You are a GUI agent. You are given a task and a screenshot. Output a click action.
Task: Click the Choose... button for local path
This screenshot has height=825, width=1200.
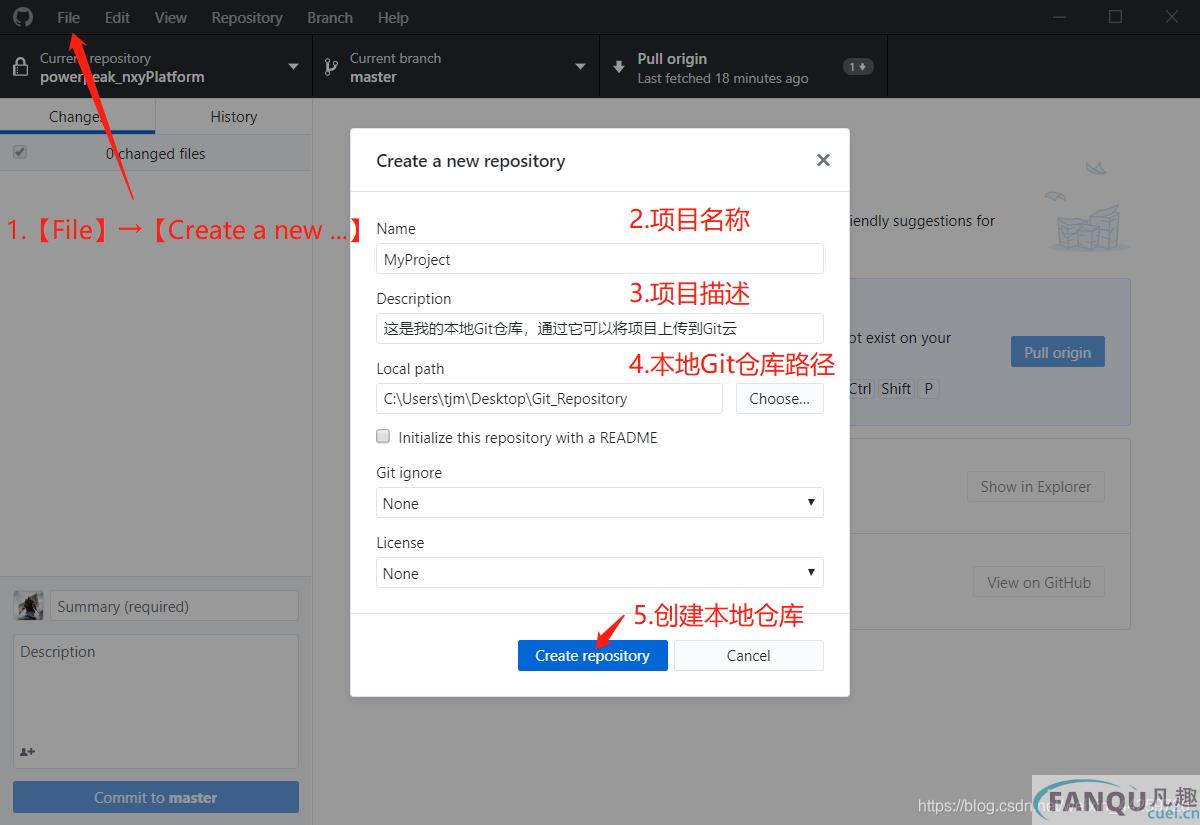pyautogui.click(x=780, y=398)
